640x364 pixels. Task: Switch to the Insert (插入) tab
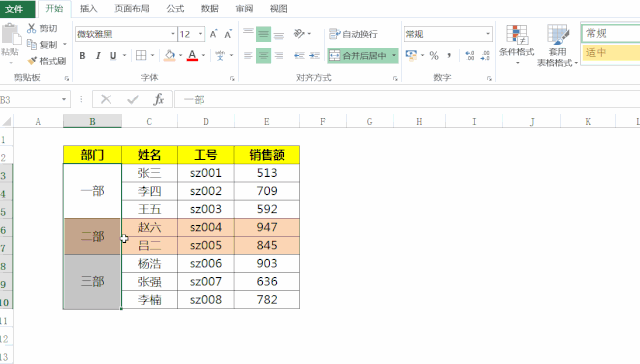point(89,9)
